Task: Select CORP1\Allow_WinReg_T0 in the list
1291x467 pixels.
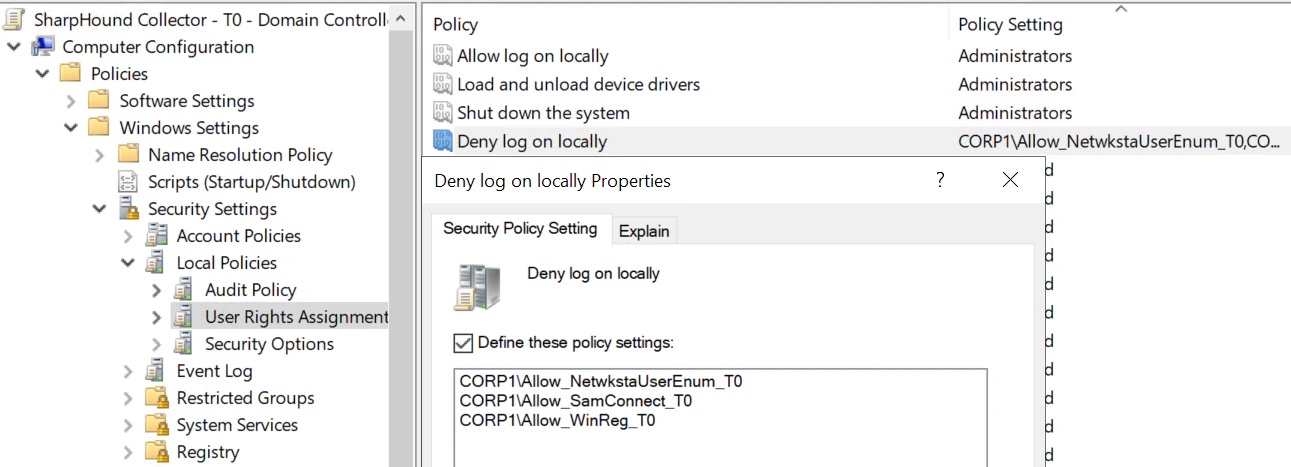Action: click(x=558, y=420)
